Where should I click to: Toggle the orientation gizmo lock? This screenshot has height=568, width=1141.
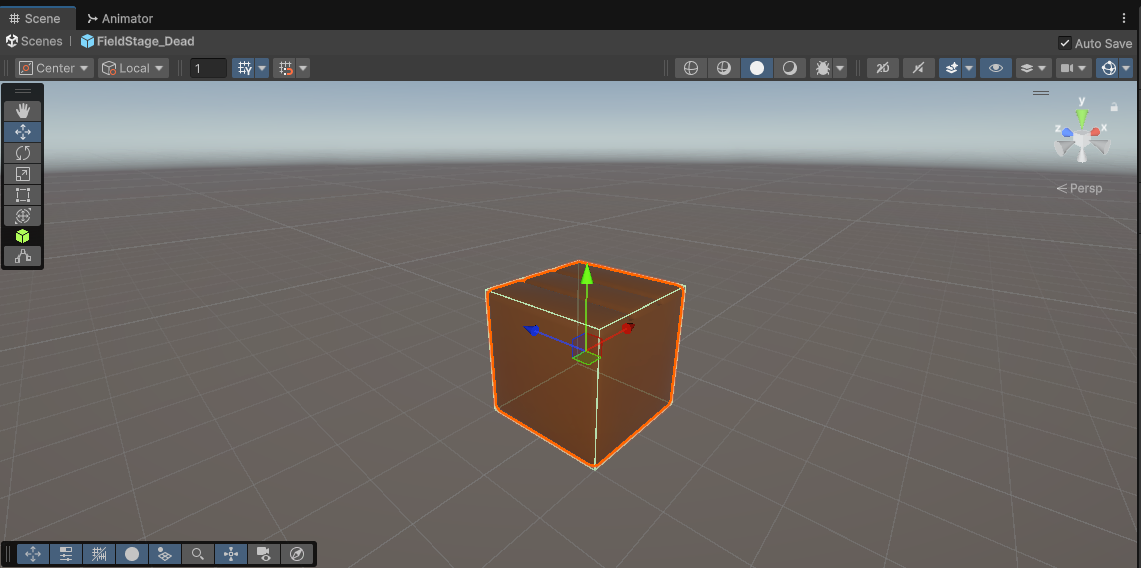click(1114, 106)
